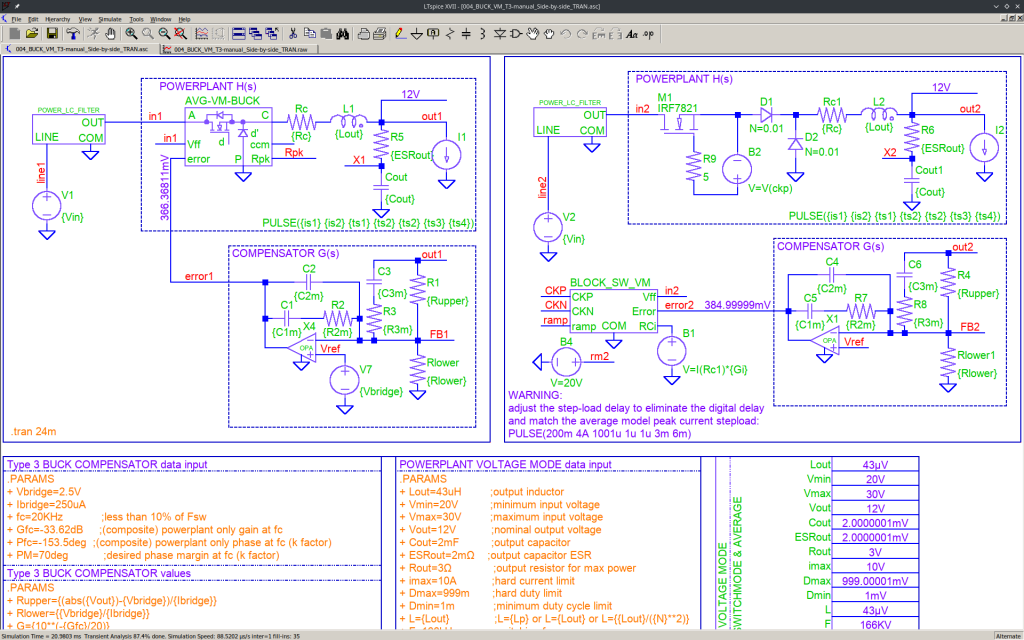
Task: Pick the Diode placement tool
Action: point(500,34)
